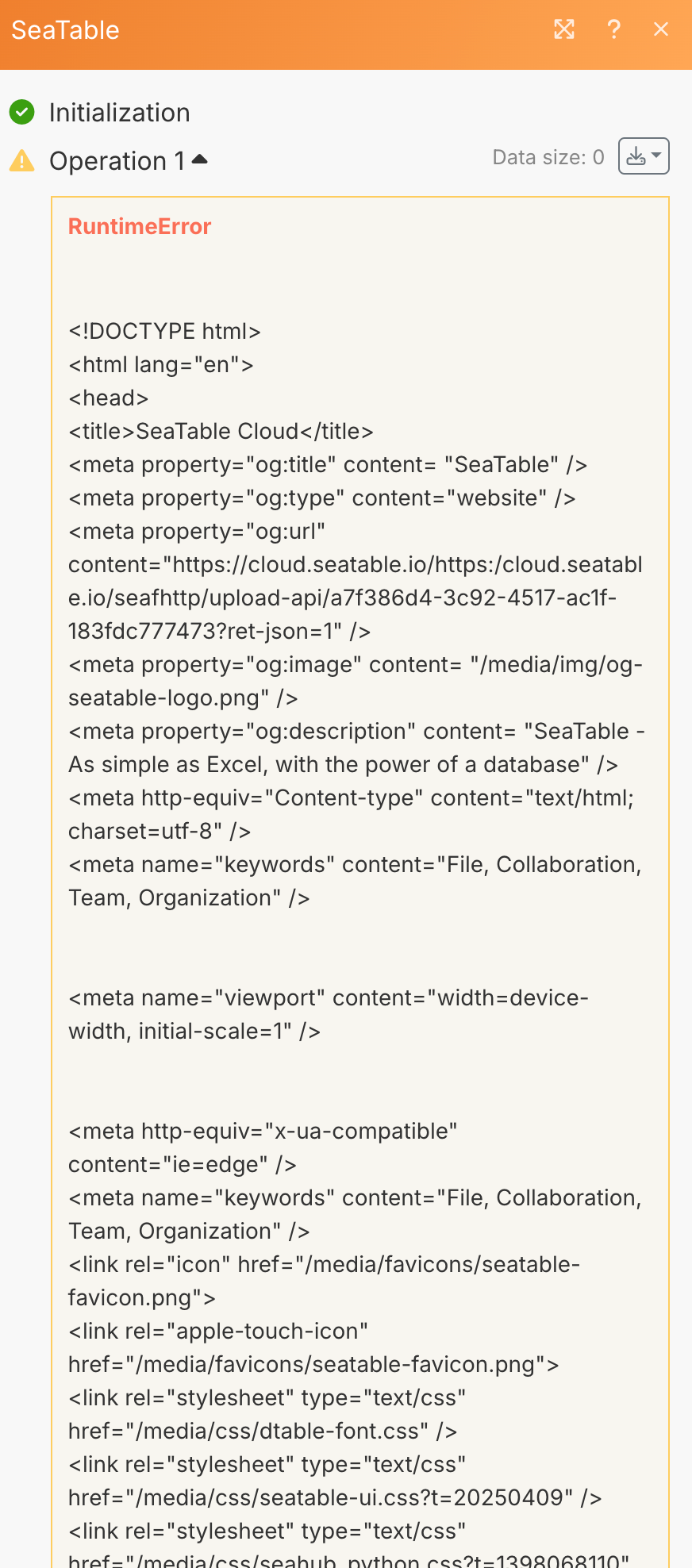Click the "<!DOCTYPE html>" line
Image resolution: width=692 pixels, height=1568 pixels.
click(165, 331)
